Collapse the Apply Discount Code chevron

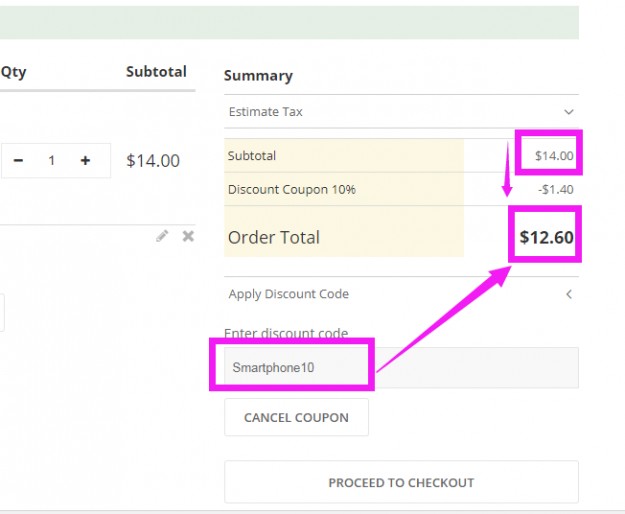568,294
